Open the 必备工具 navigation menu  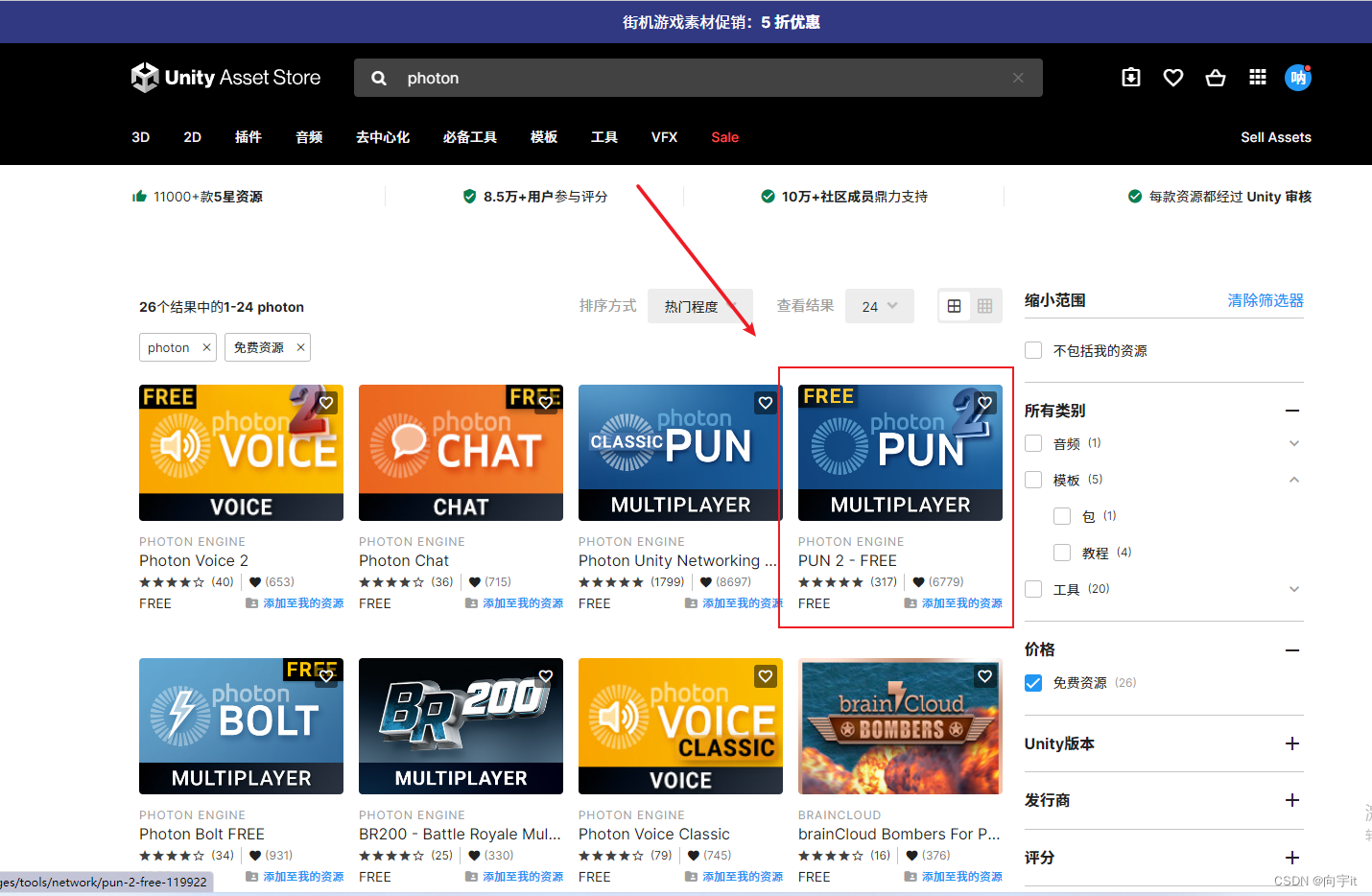470,137
